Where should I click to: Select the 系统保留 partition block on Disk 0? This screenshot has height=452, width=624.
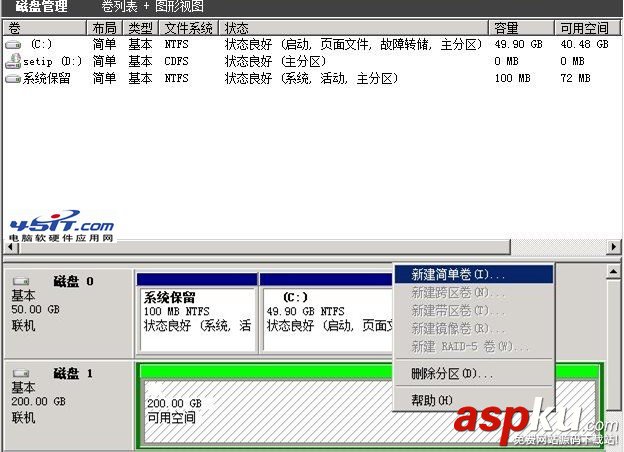(x=197, y=313)
